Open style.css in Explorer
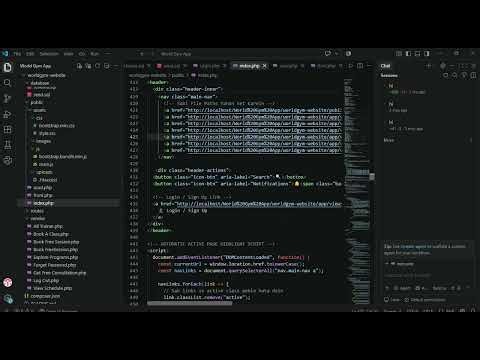 [47, 133]
